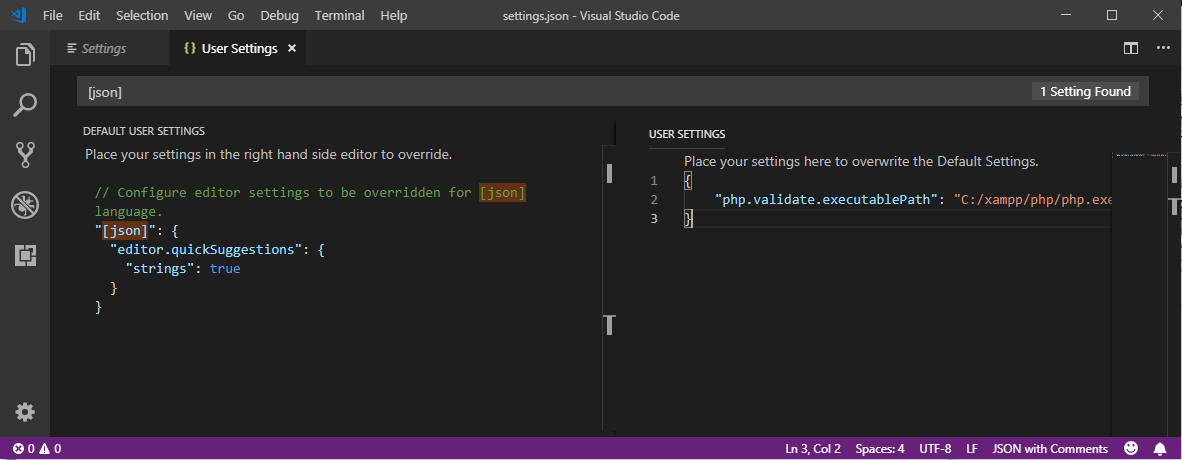
Task: Click USER SETTINGS heading
Action: [687, 134]
